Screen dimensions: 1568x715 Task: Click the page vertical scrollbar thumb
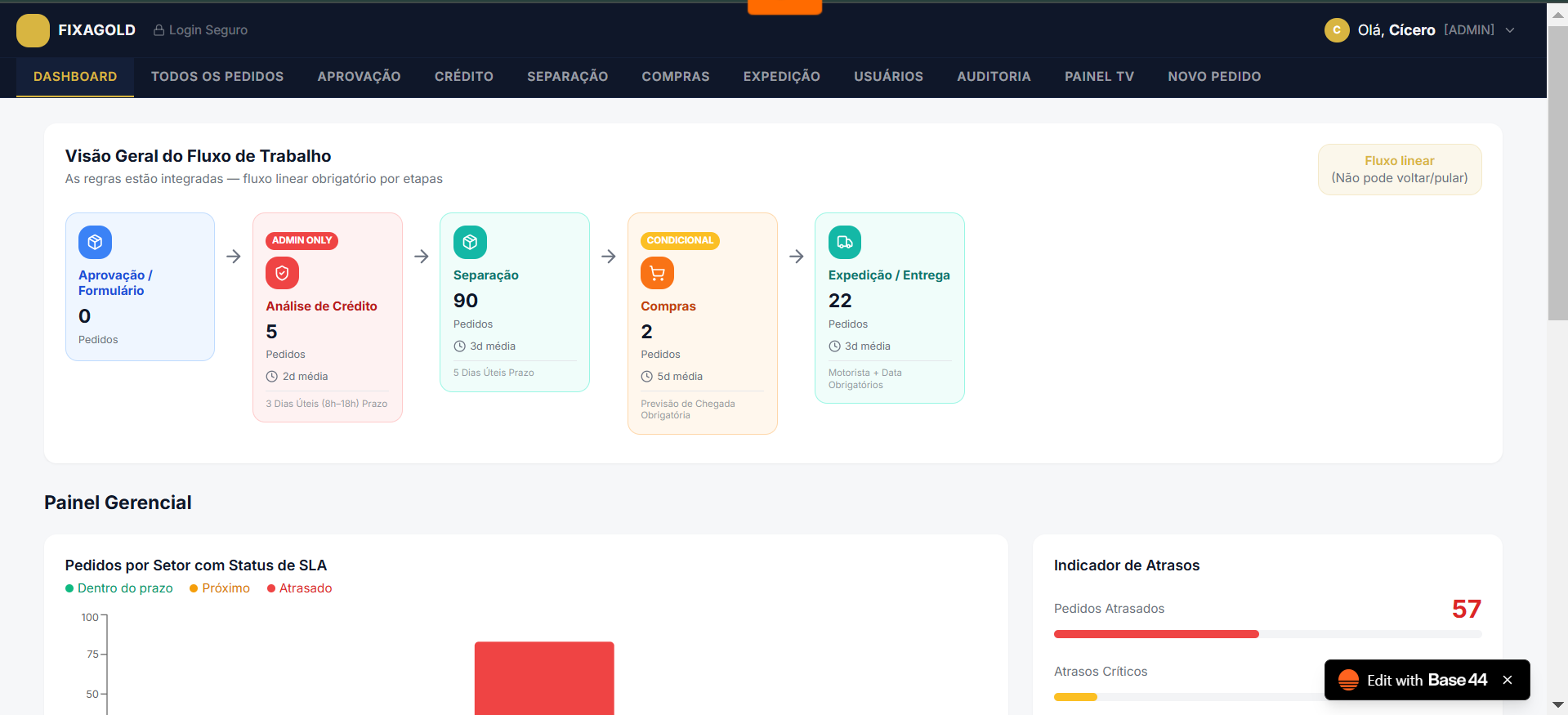pyautogui.click(x=1558, y=173)
